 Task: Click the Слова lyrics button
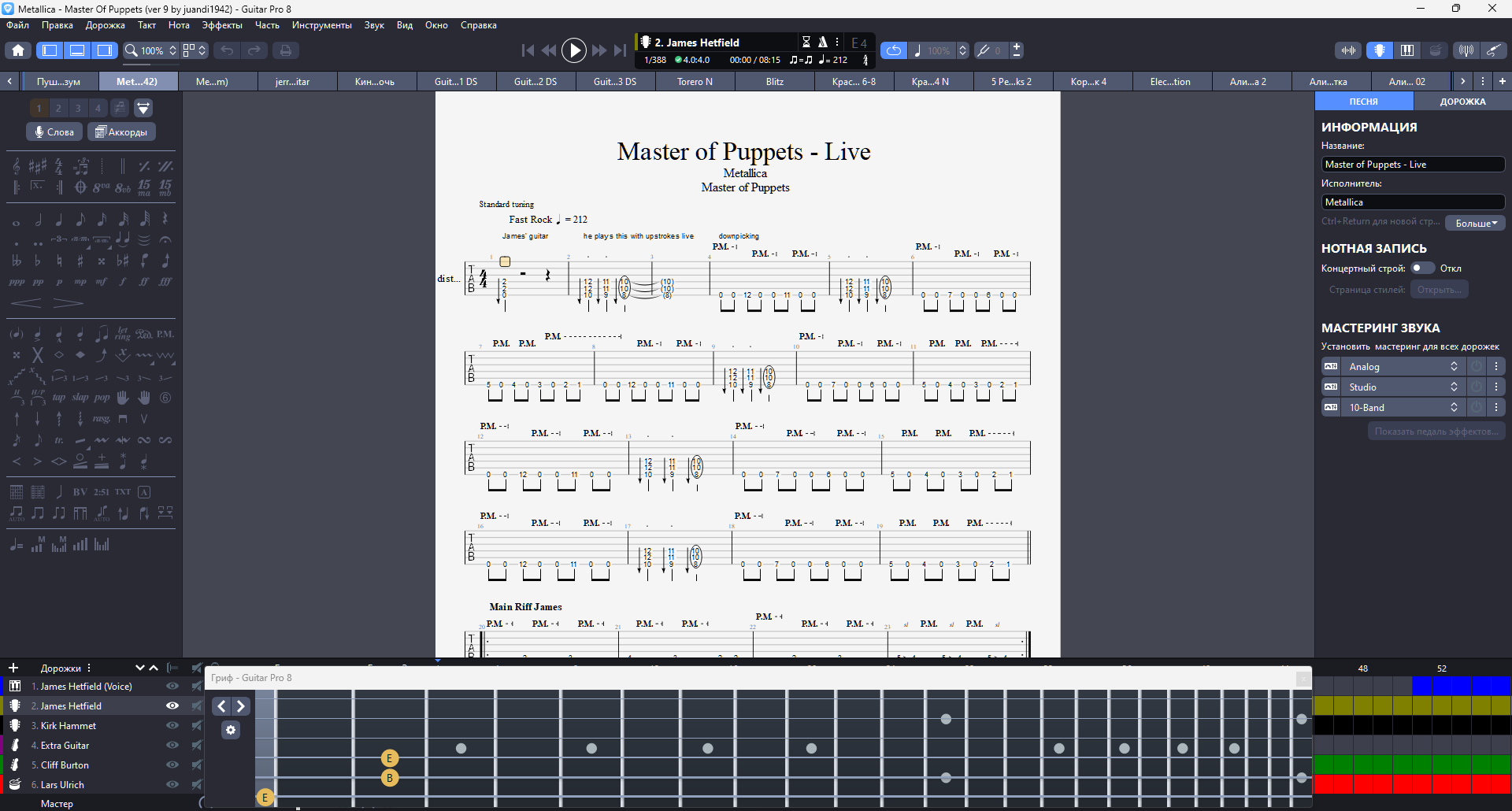[55, 132]
